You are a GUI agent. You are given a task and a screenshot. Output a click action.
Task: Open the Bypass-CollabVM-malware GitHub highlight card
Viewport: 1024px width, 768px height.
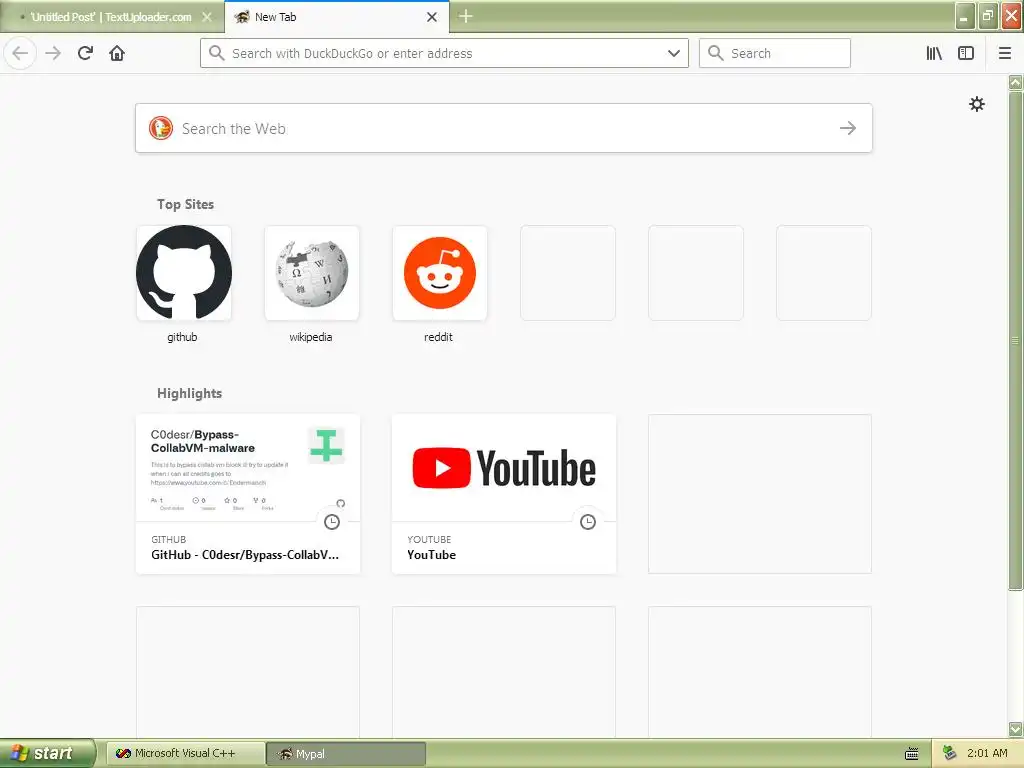248,494
